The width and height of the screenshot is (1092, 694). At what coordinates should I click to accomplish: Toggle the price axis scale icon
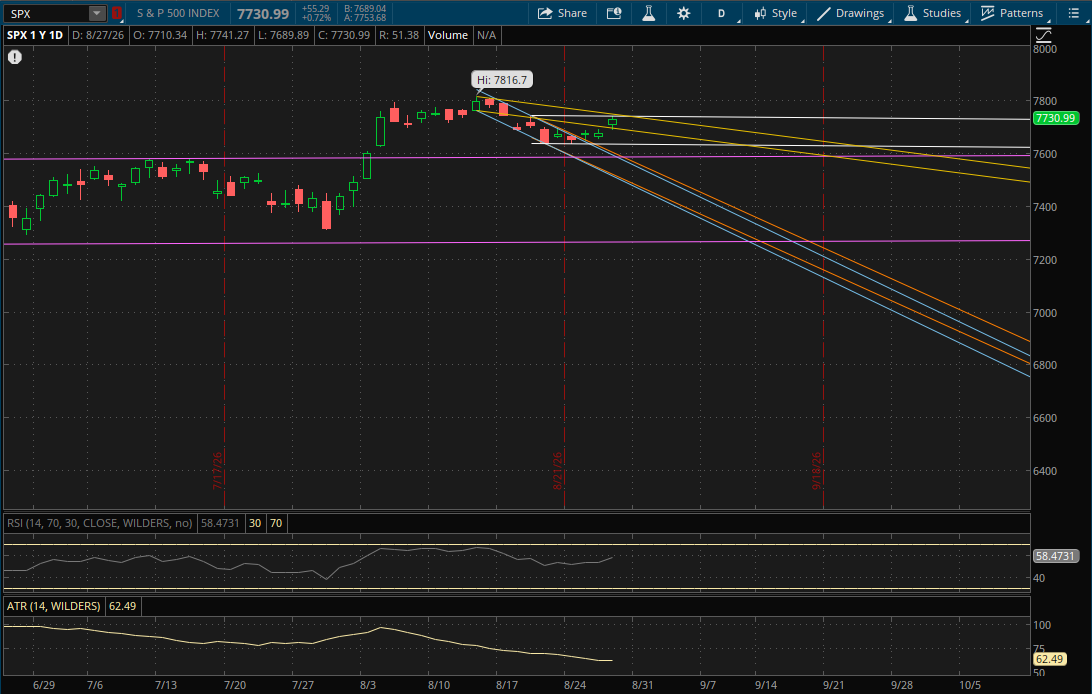(1043, 35)
